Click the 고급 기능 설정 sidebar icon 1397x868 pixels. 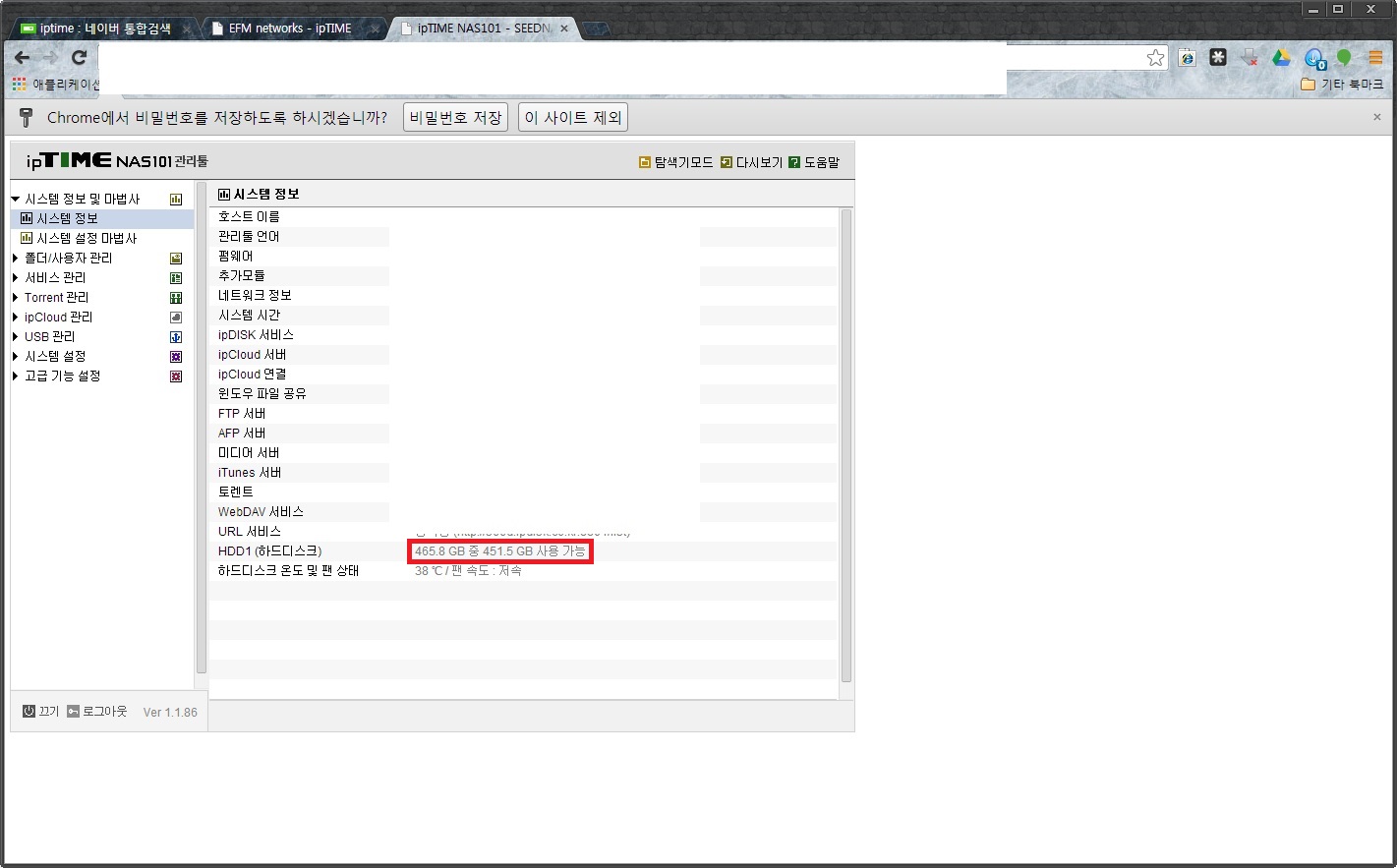pos(176,376)
